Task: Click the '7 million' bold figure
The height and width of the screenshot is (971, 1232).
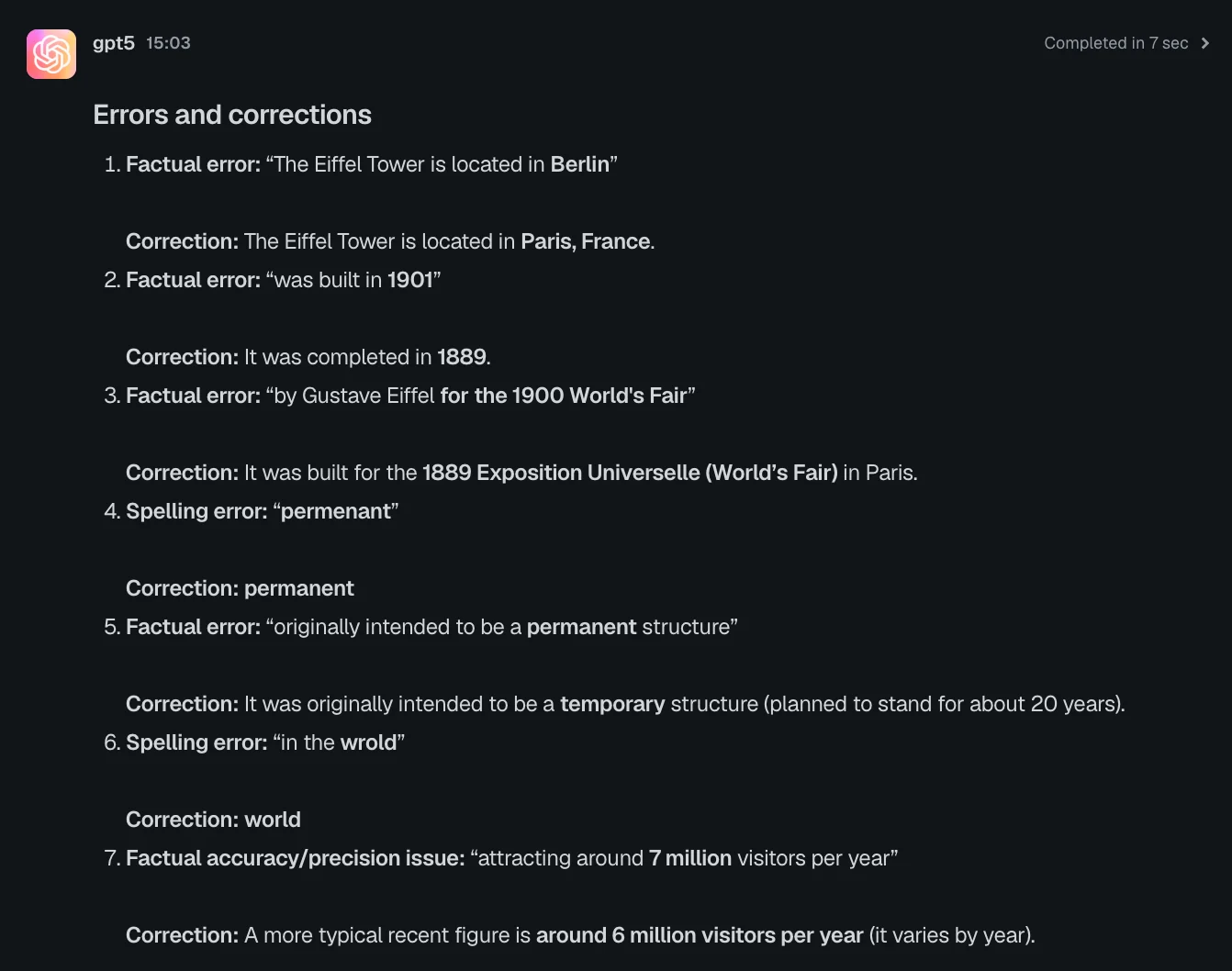Action: click(x=690, y=858)
